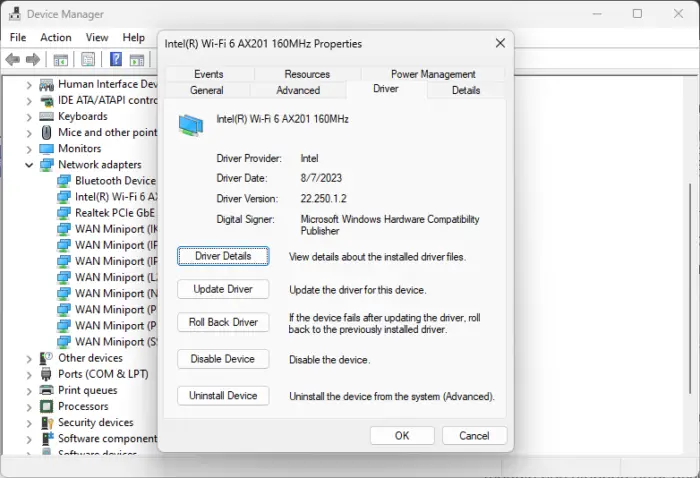Click Show/Hide Console Tree toolbar icon
700x478 pixels.
pyautogui.click(x=61, y=59)
